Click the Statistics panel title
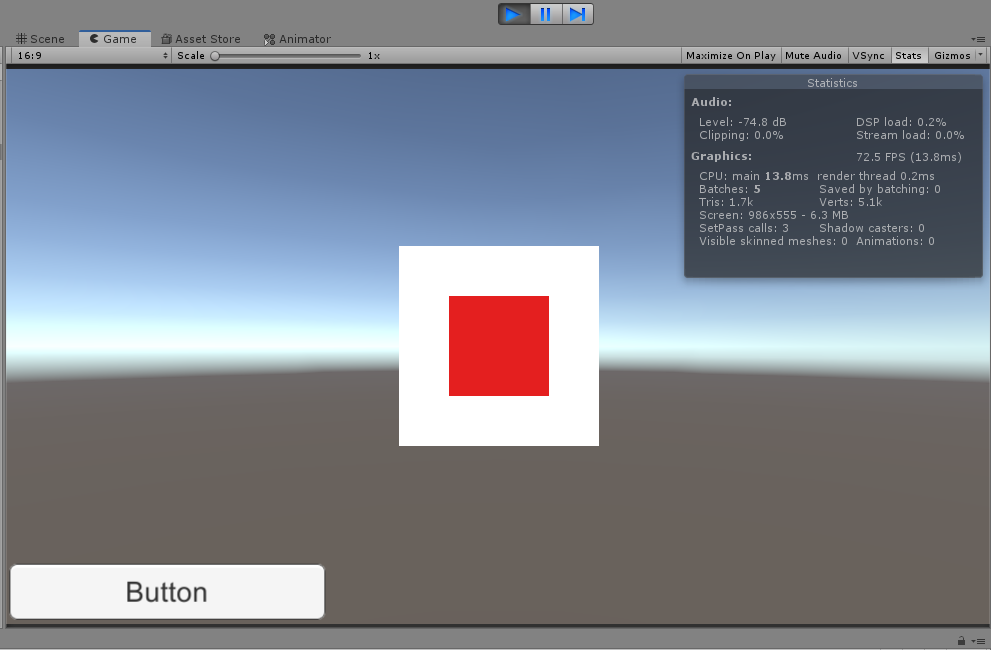The image size is (991, 650). pos(832,83)
